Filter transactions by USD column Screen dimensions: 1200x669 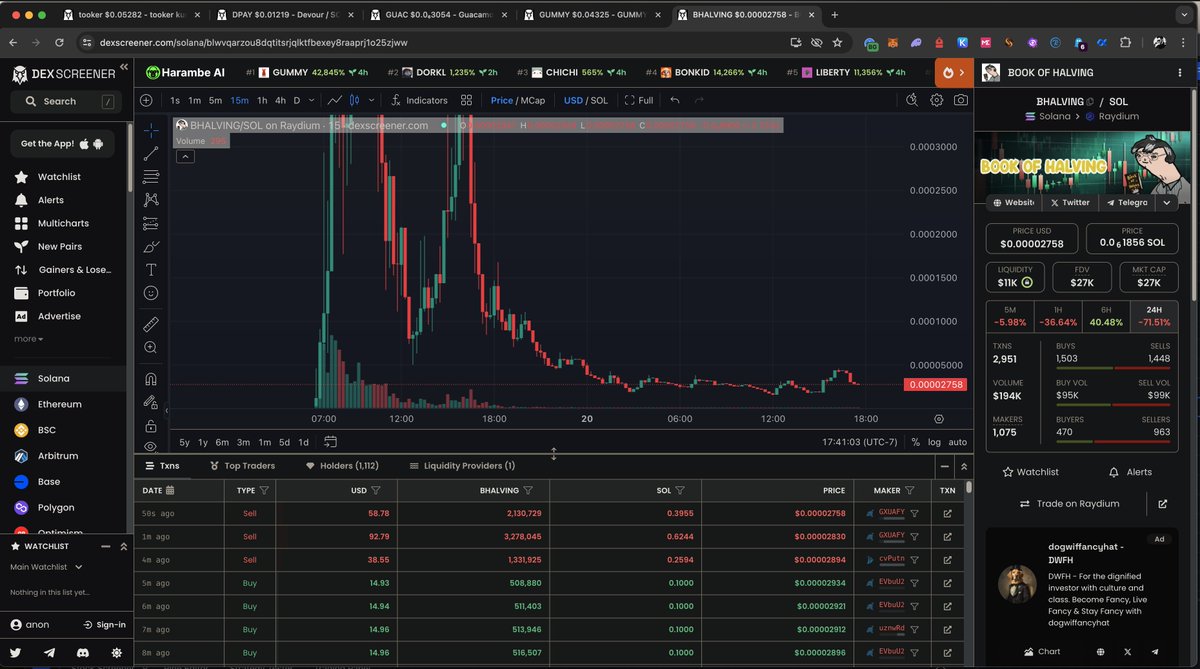376,490
